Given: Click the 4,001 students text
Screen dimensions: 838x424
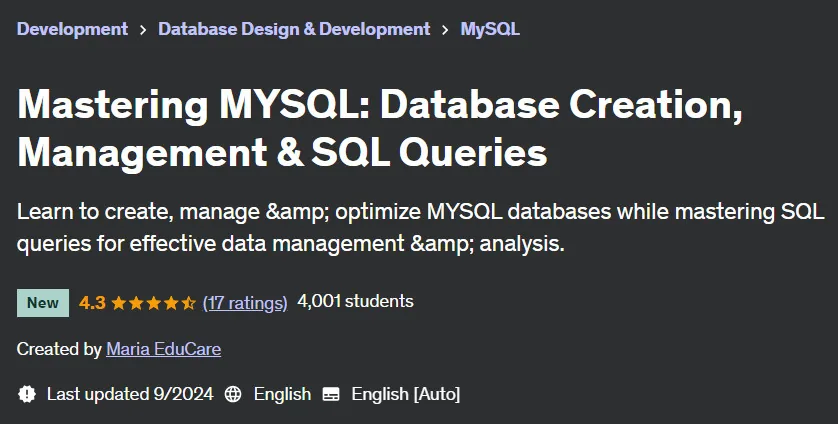Looking at the screenshot, I should 355,302.
